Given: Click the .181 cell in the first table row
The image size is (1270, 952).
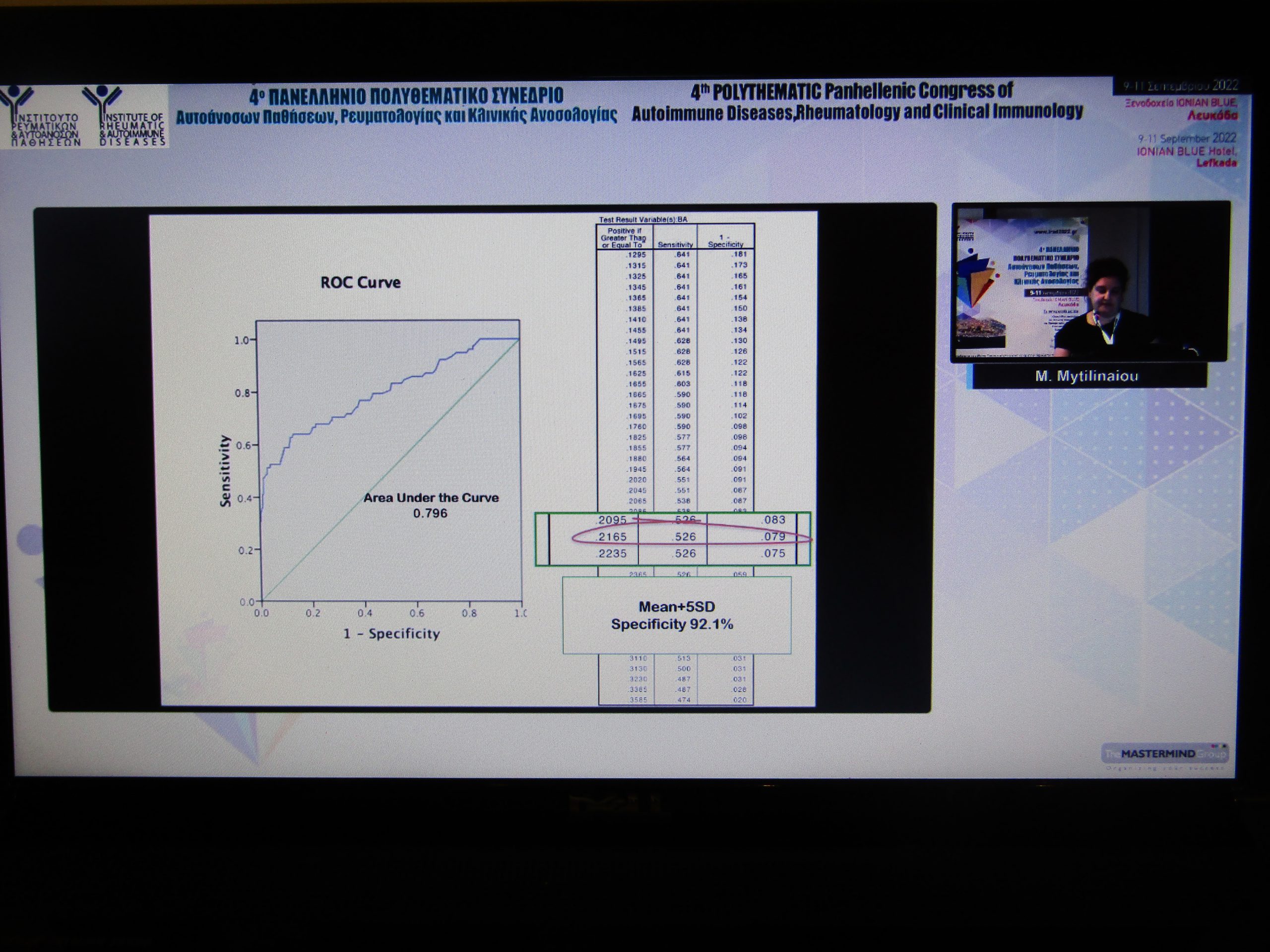Looking at the screenshot, I should pyautogui.click(x=740, y=254).
